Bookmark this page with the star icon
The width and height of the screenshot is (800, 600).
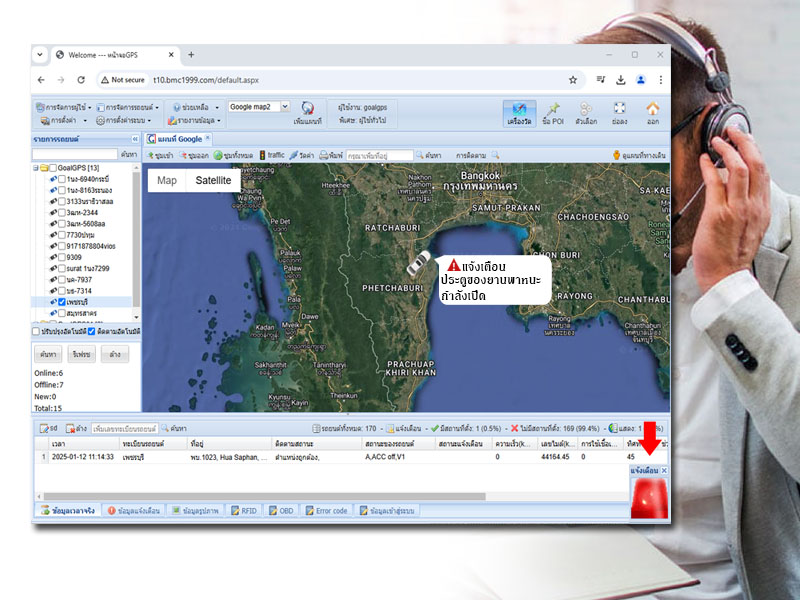tap(573, 80)
